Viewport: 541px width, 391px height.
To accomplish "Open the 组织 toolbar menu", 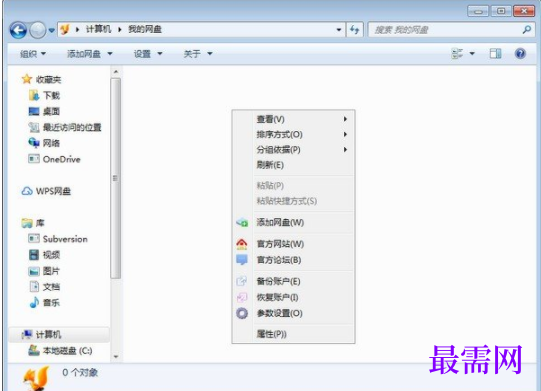I will [33, 54].
